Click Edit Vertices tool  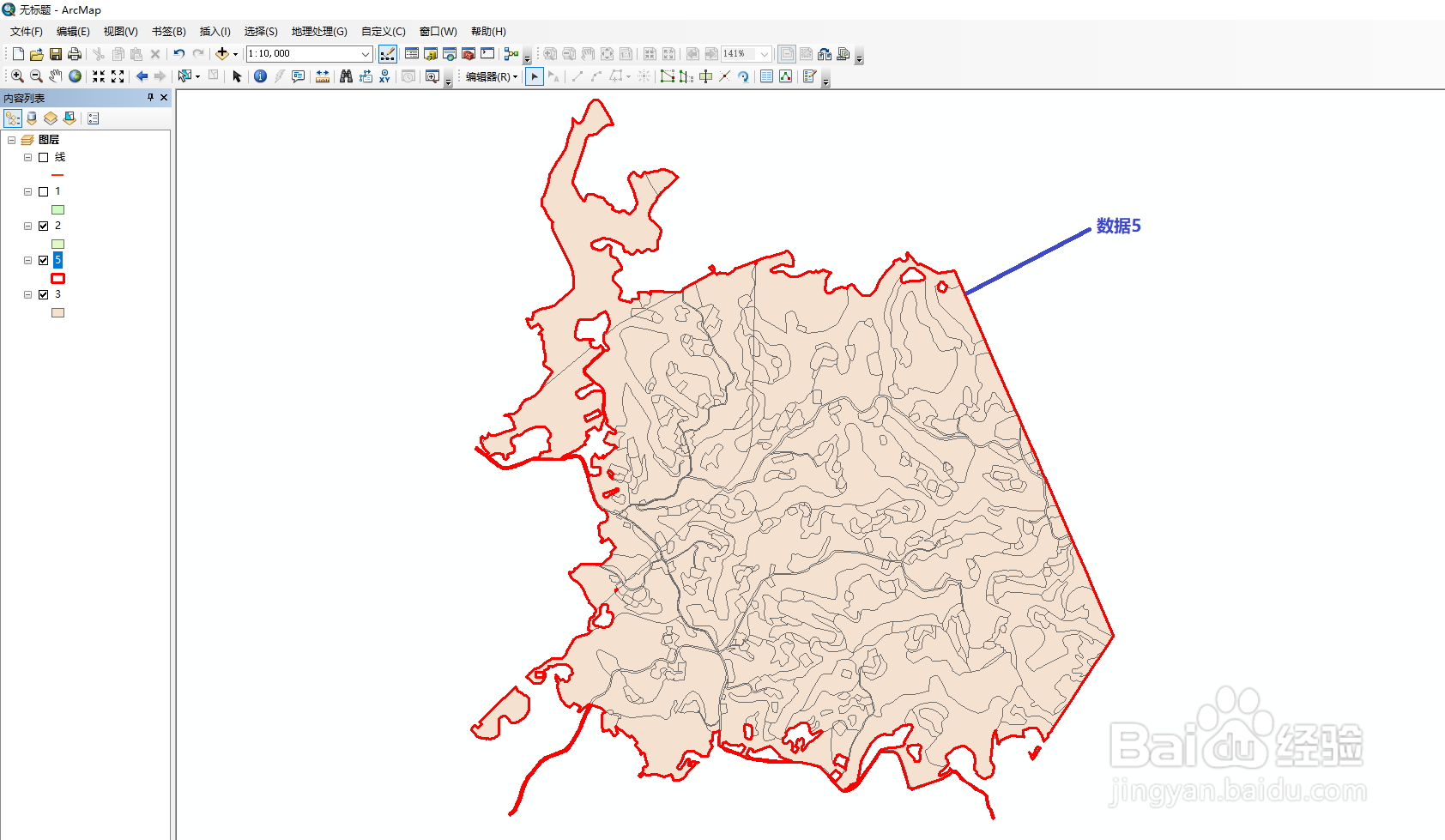(x=668, y=76)
